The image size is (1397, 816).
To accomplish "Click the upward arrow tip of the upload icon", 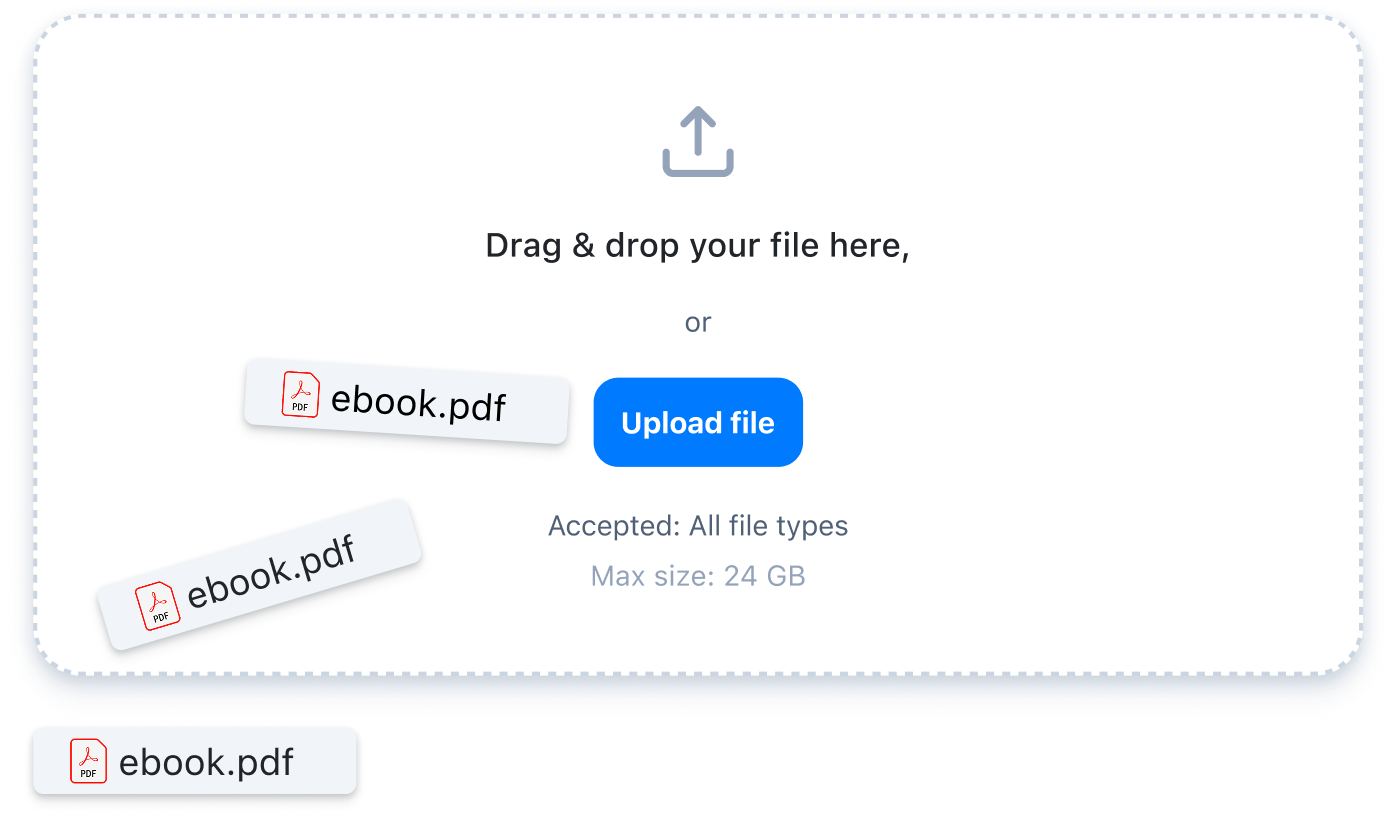I will point(698,117).
